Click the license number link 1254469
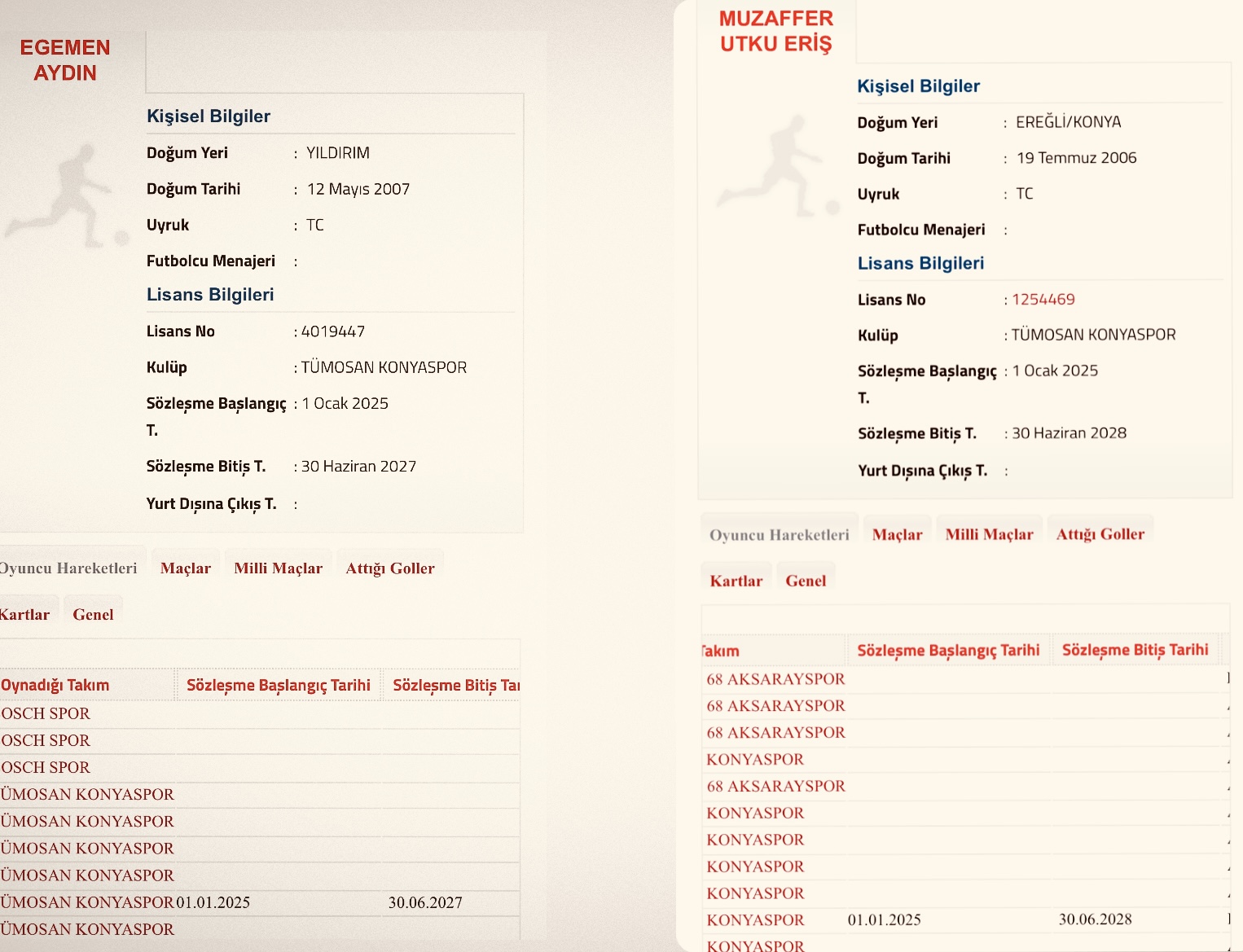1243x952 pixels. [x=1043, y=300]
